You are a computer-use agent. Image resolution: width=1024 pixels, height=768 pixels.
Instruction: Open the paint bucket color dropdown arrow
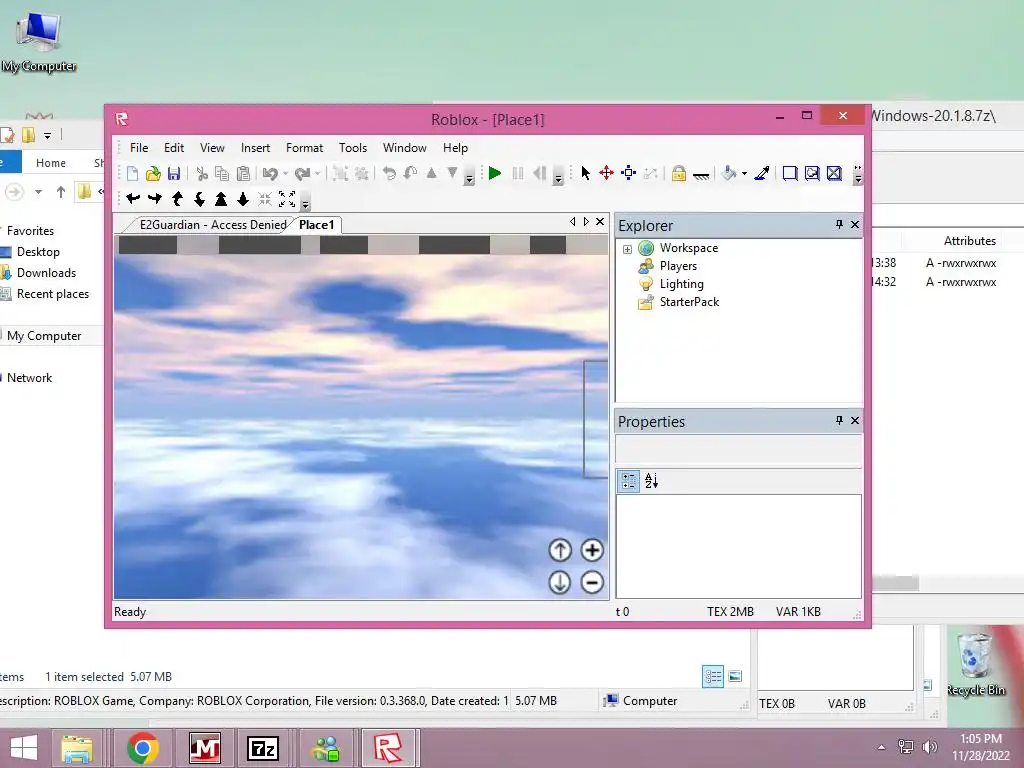point(744,174)
